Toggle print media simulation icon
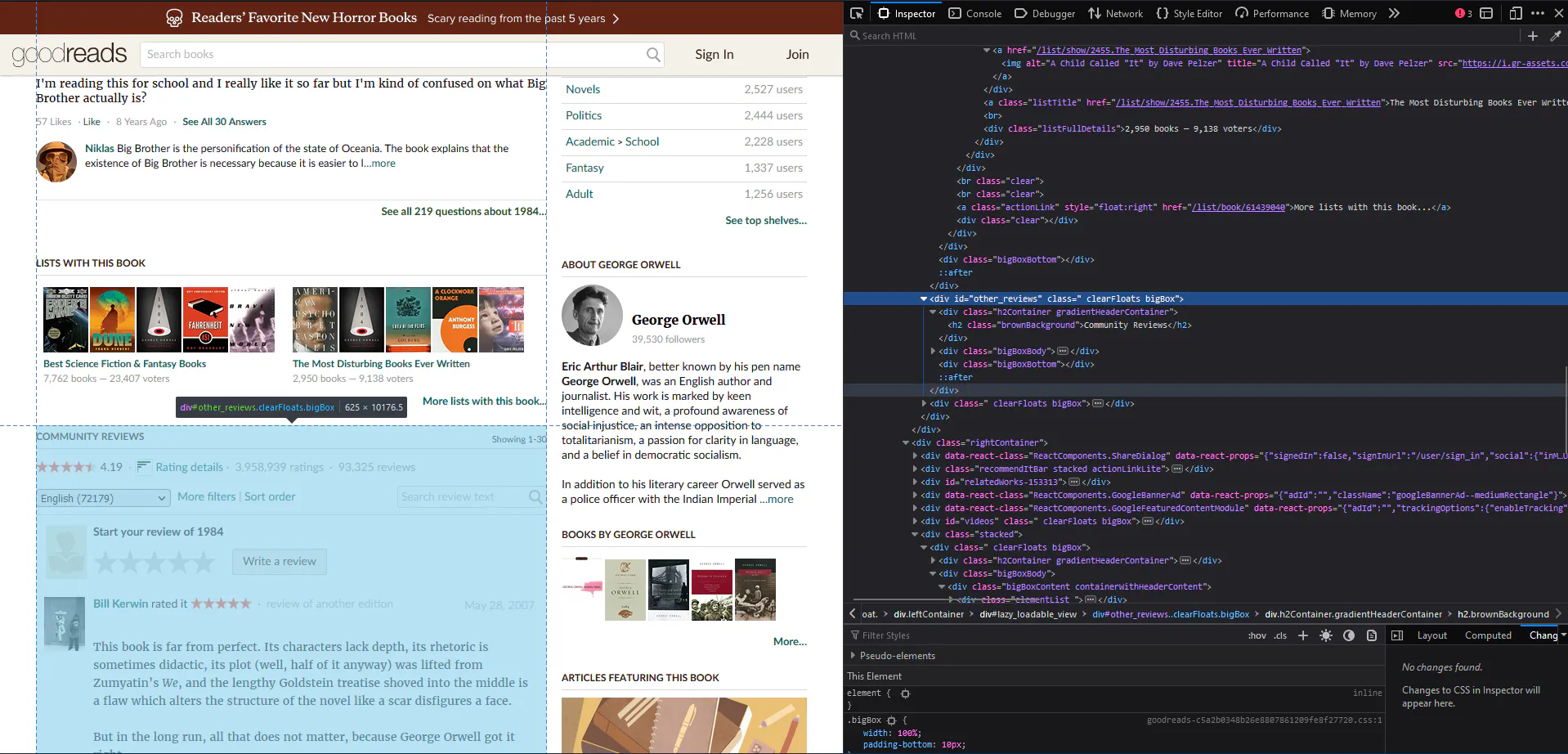This screenshot has width=1568, height=754. pos(1371,635)
